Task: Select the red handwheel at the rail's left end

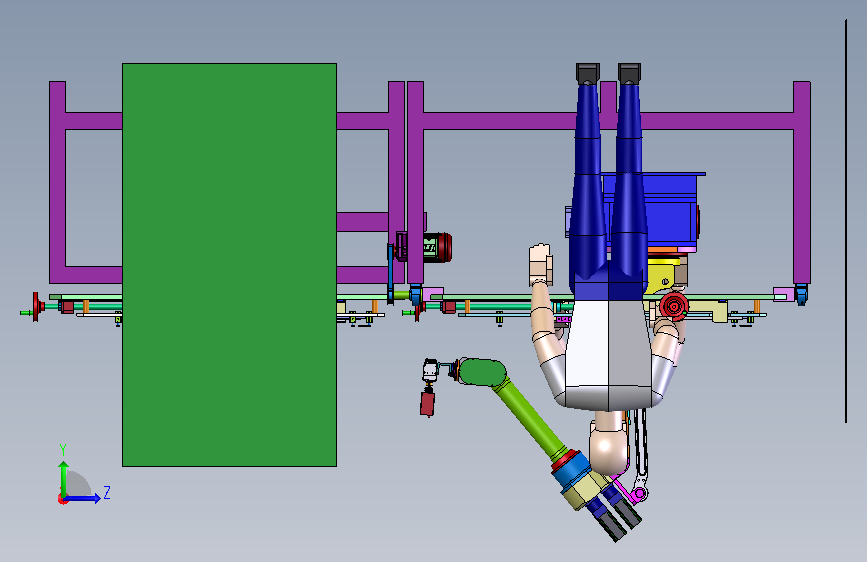Action: 37,307
